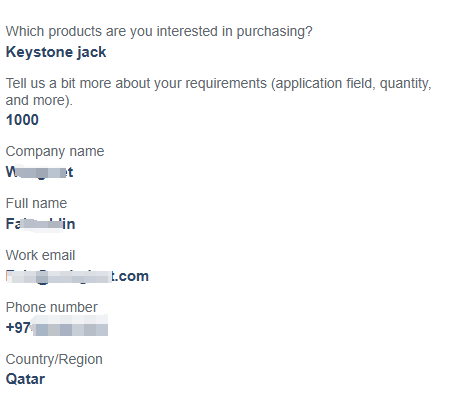Click the 'Work email' label
Image resolution: width=452 pixels, height=402 pixels.
(40, 255)
